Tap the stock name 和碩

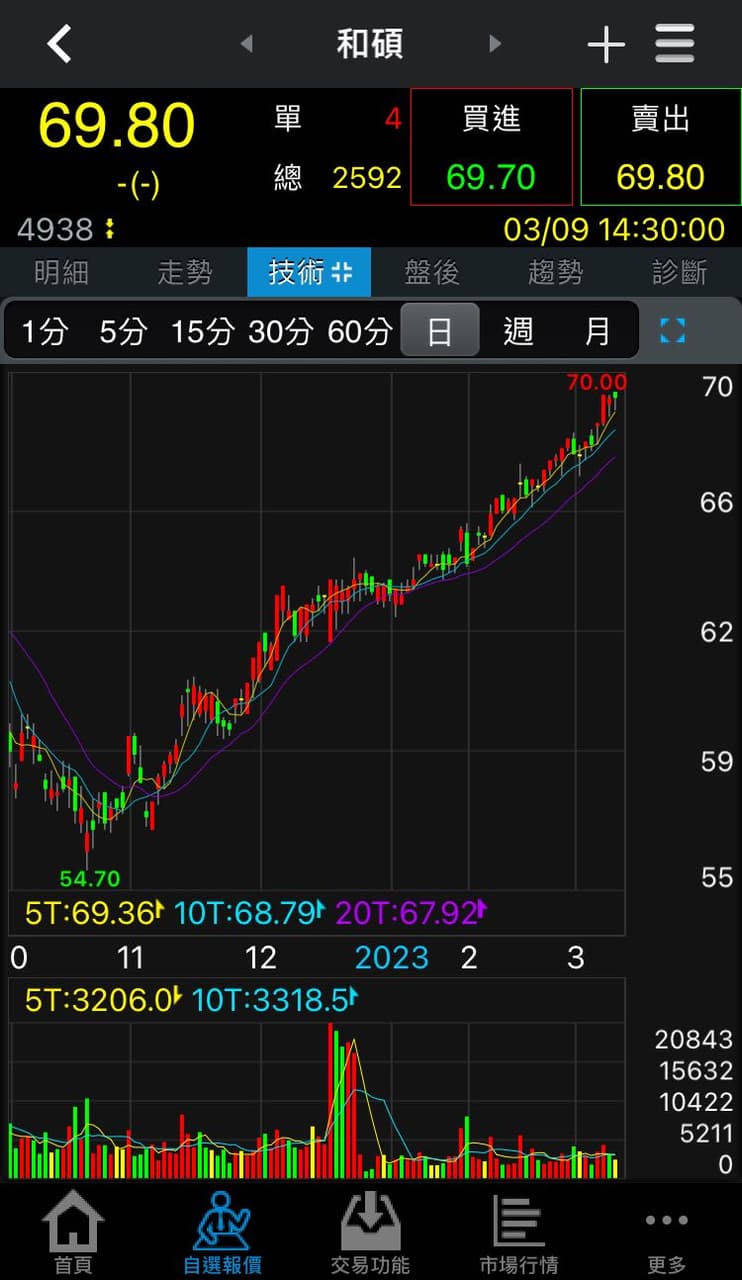click(370, 44)
